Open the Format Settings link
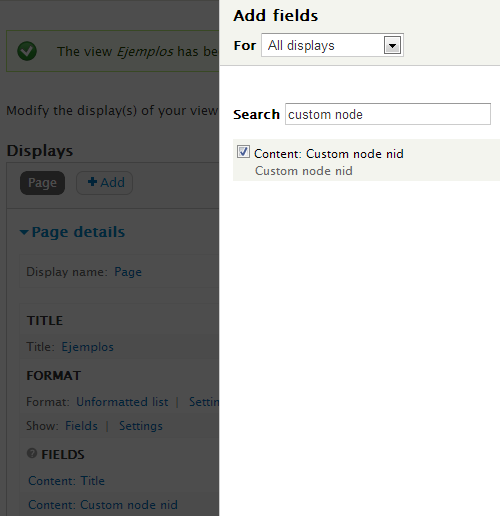Viewport: 500px width, 516px height. pos(204,402)
